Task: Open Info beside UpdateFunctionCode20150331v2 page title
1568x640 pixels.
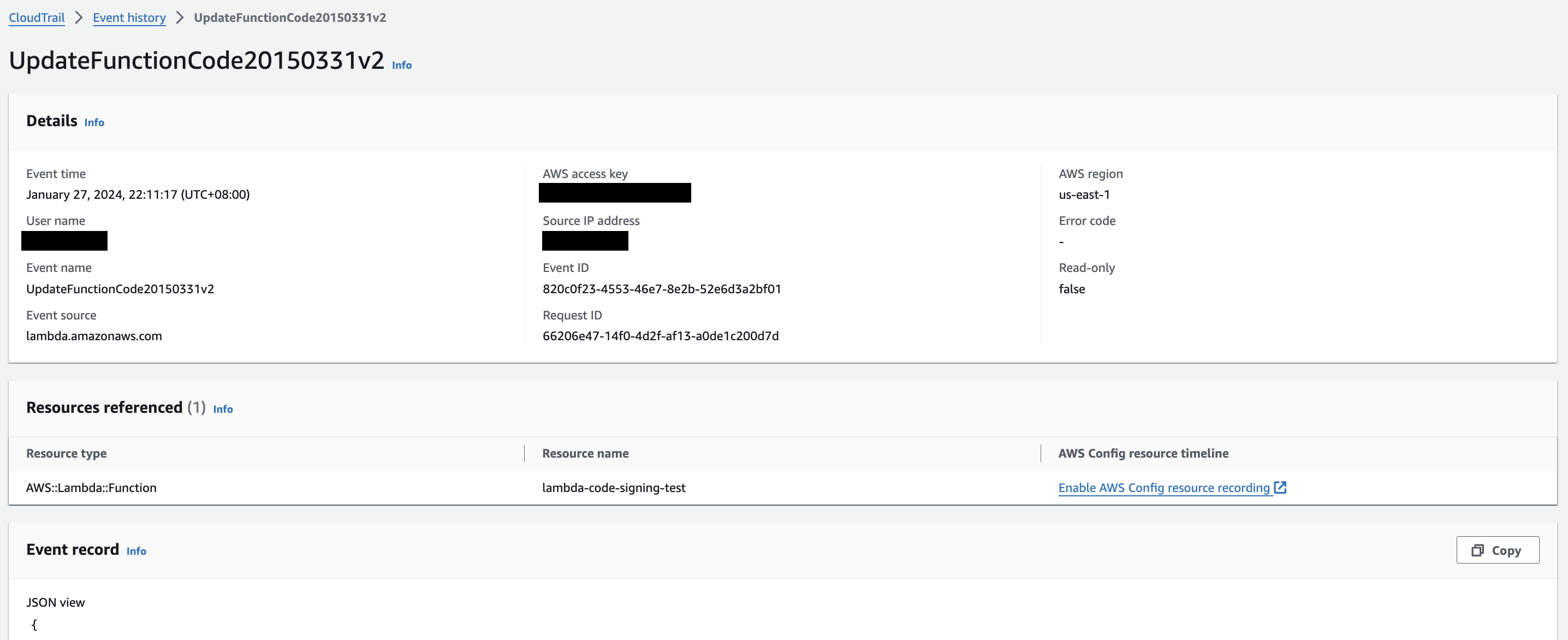Action: tap(401, 65)
